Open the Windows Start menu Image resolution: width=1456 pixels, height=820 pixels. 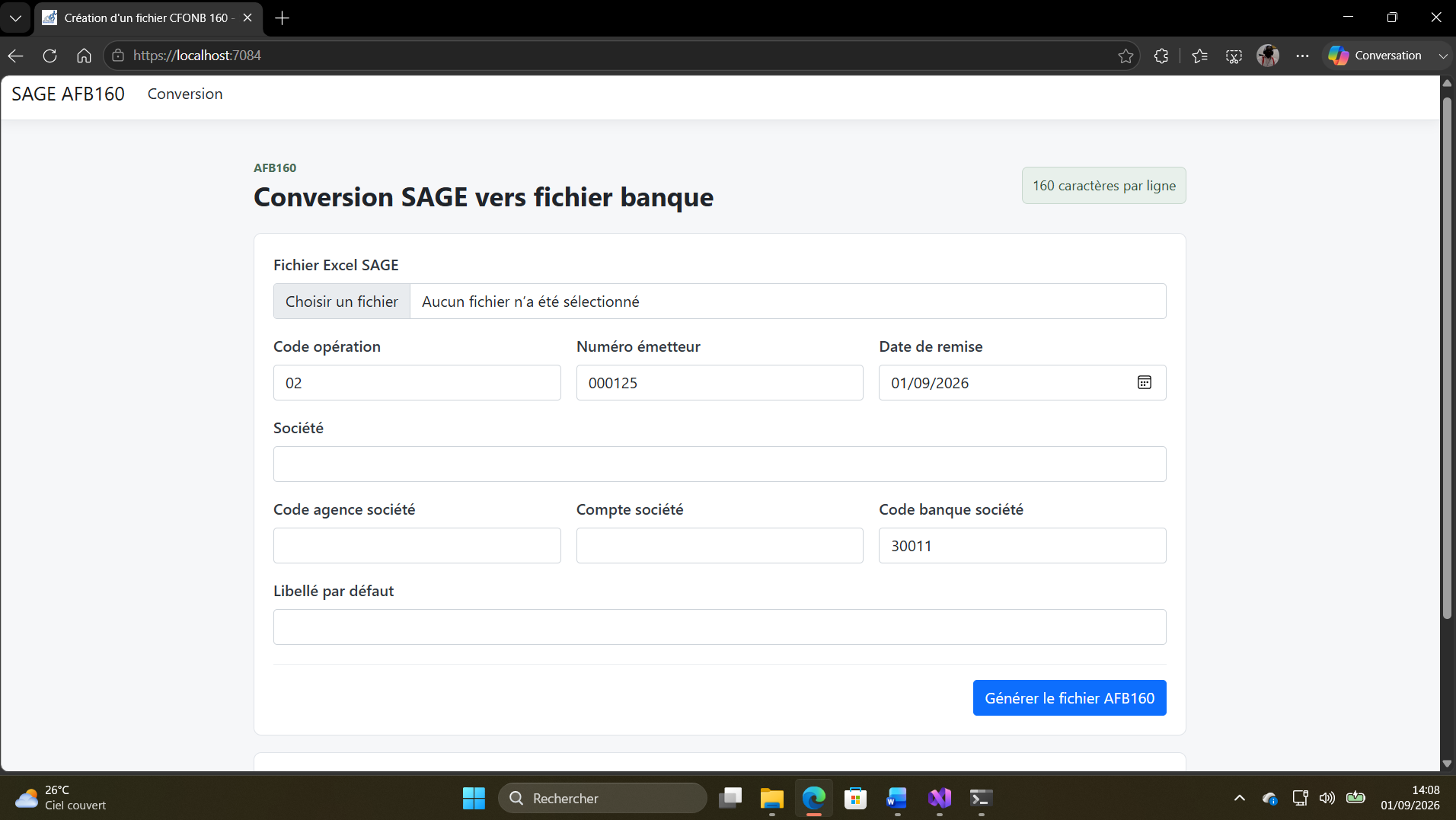(474, 798)
